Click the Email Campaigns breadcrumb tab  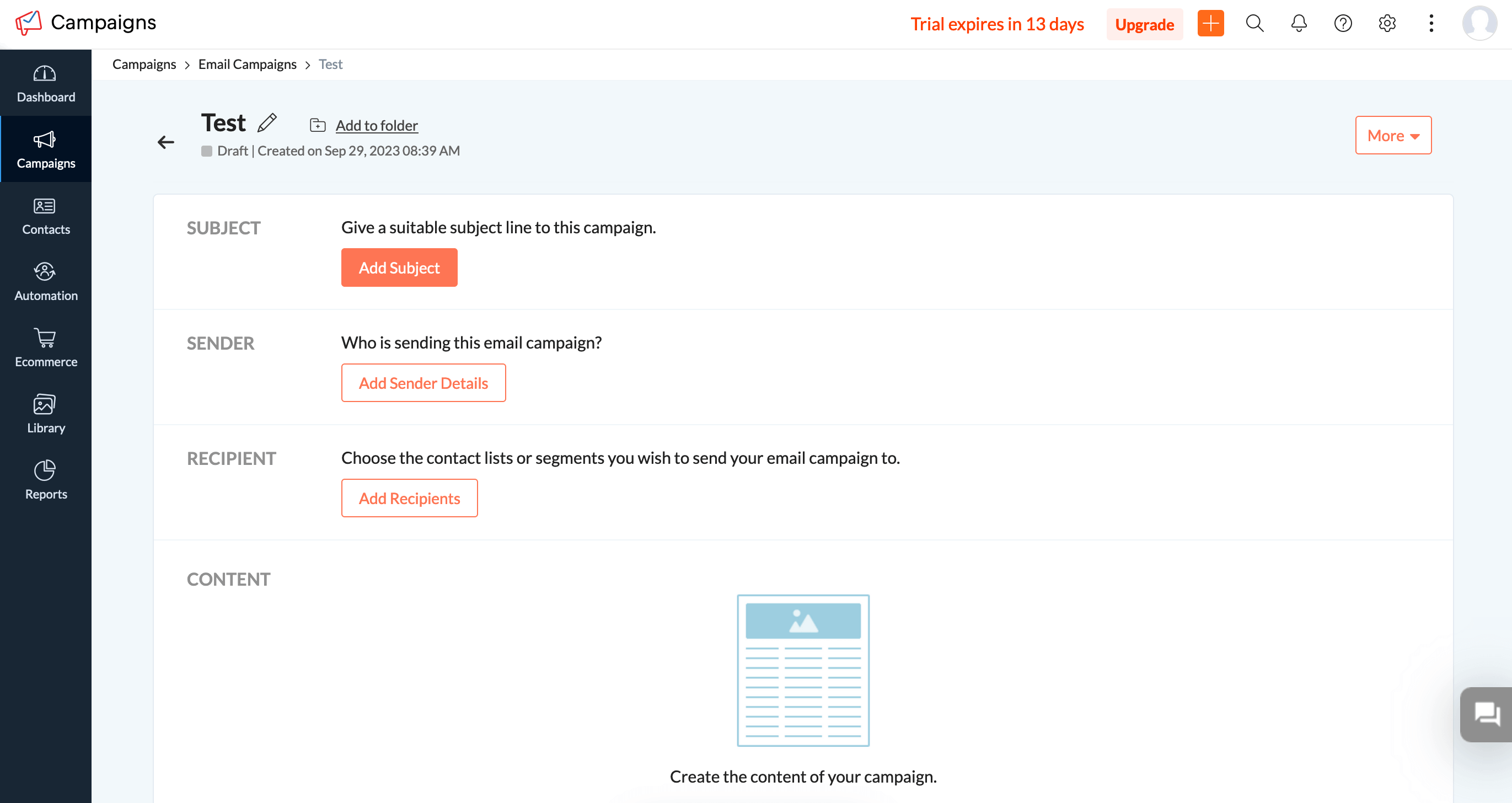pyautogui.click(x=246, y=64)
